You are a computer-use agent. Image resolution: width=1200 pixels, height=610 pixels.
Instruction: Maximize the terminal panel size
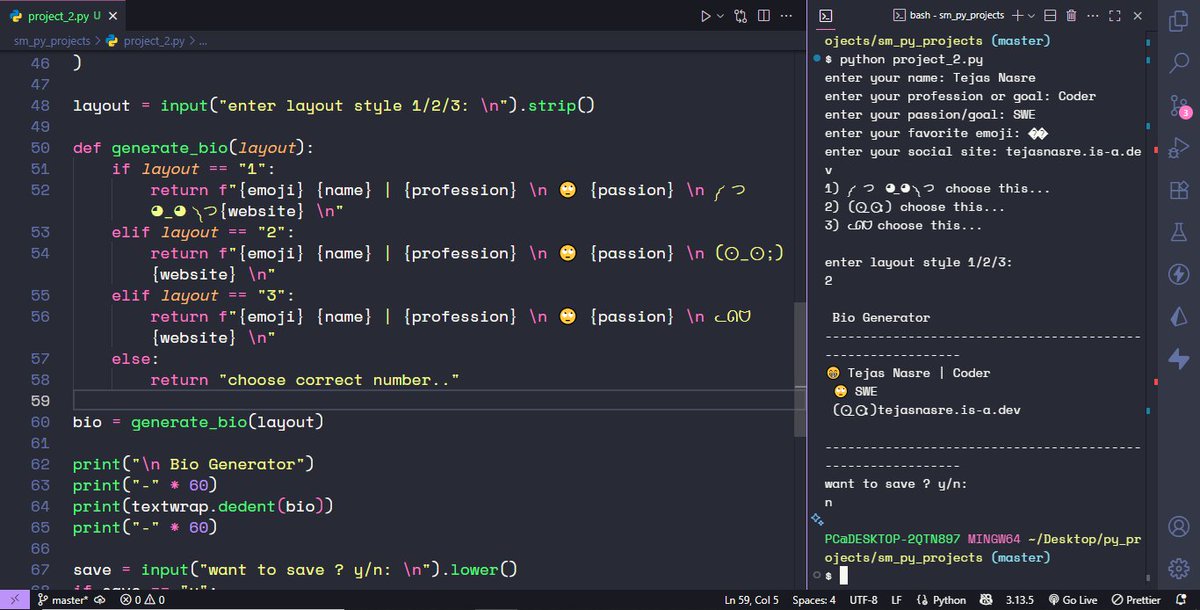(1114, 15)
